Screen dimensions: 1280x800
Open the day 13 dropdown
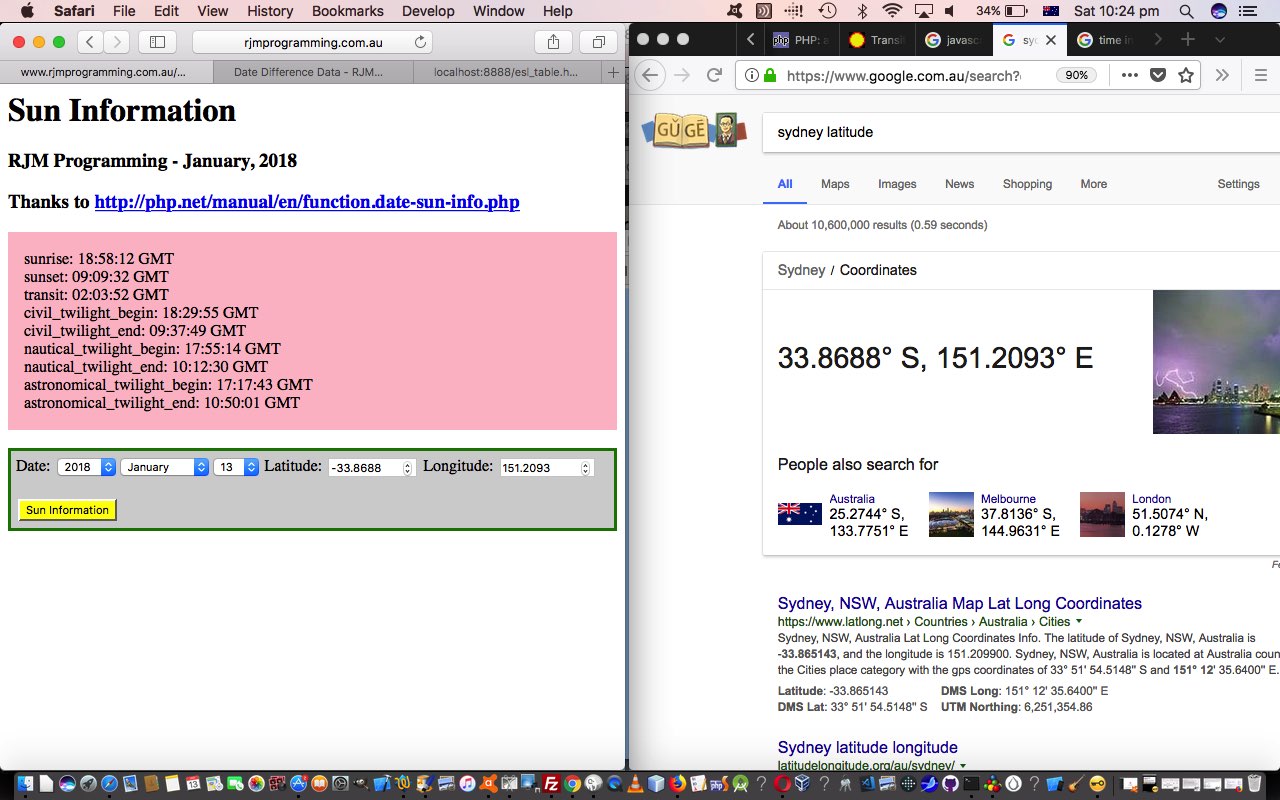(236, 467)
